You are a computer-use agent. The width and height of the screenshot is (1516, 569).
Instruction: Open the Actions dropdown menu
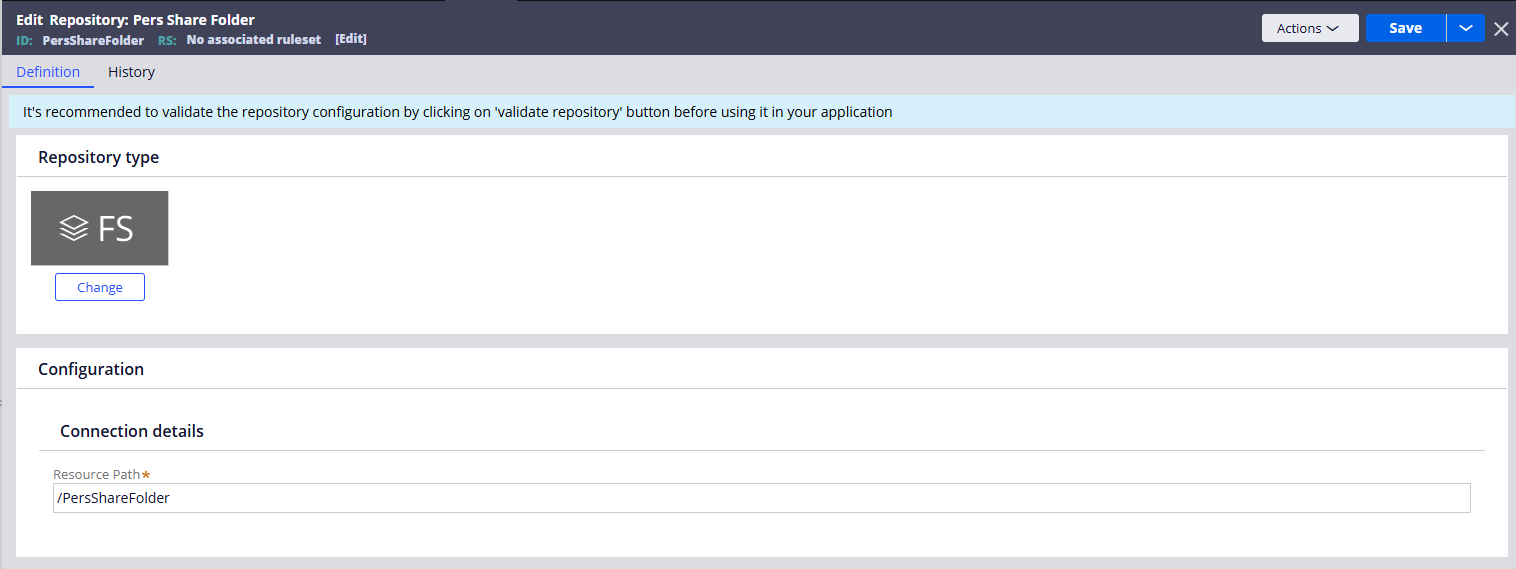(x=1309, y=28)
